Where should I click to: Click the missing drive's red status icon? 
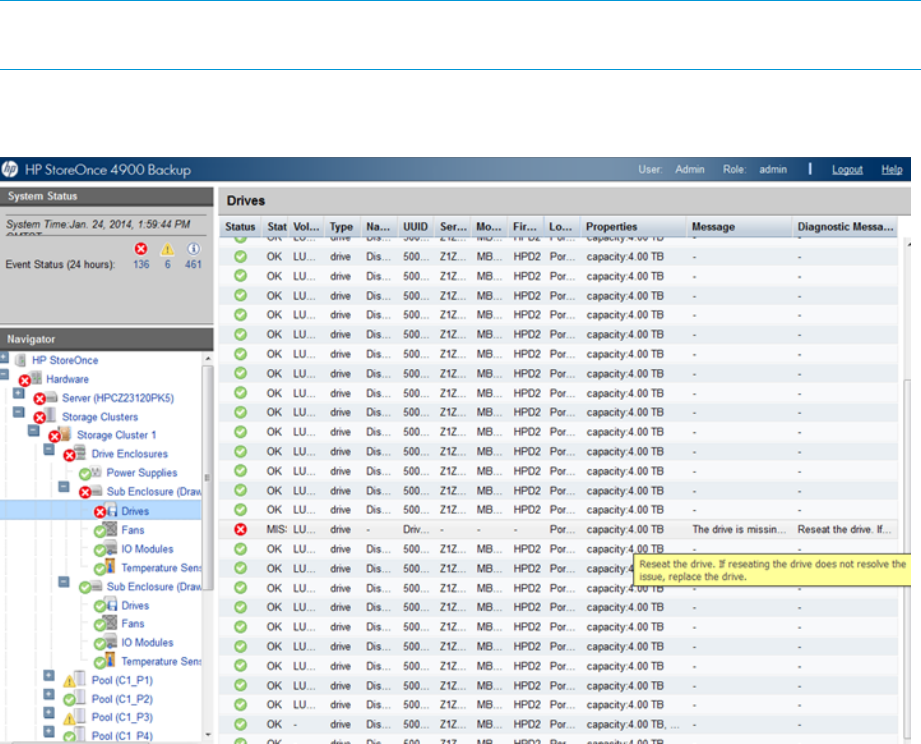[240, 529]
